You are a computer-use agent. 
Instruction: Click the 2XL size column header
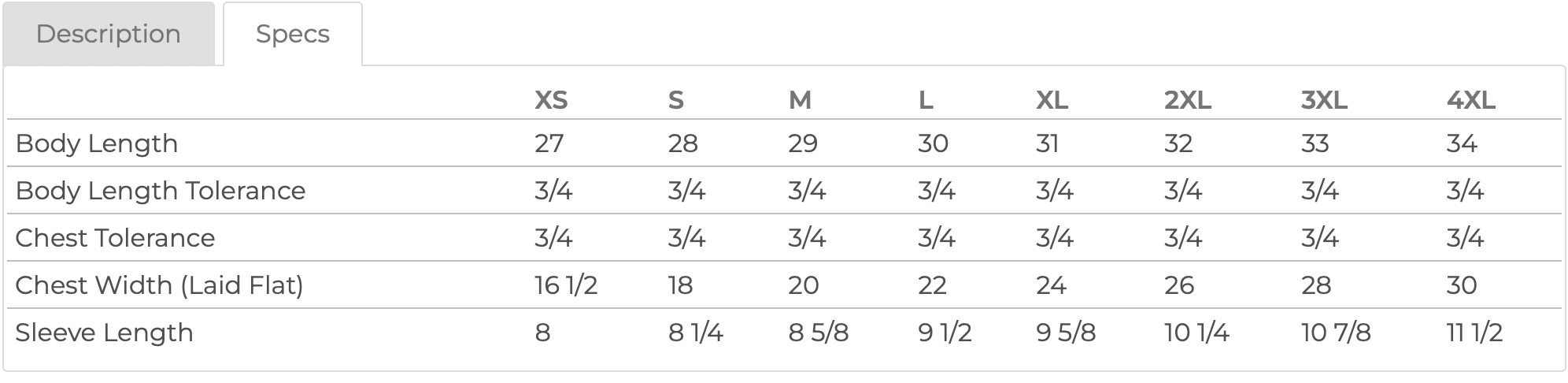[x=1188, y=100]
